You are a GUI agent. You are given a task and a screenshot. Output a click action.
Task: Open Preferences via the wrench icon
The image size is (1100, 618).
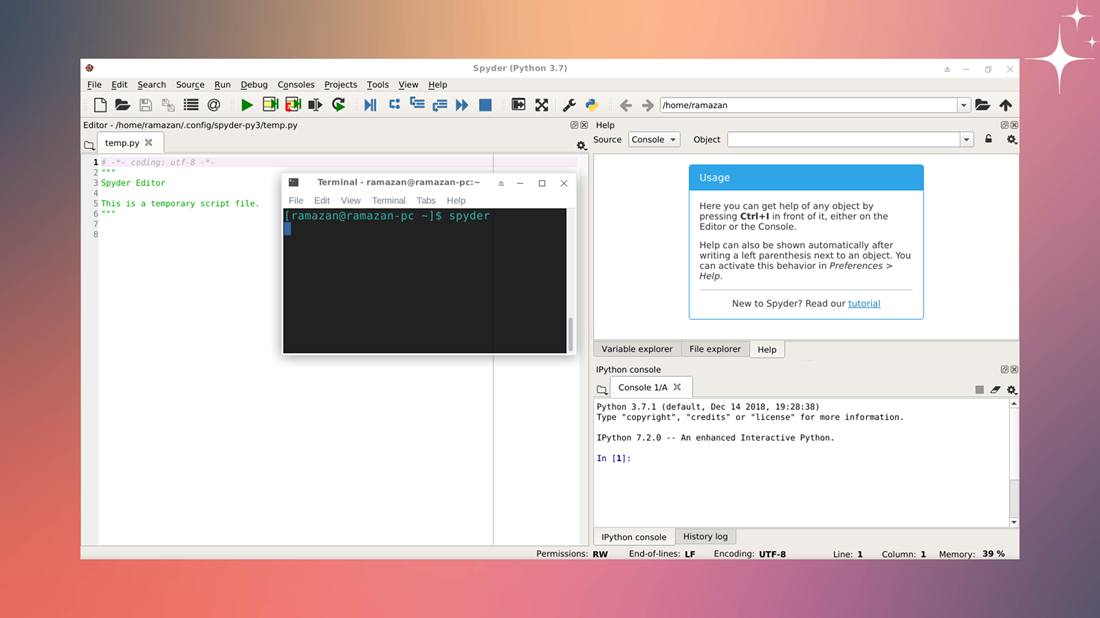[x=569, y=105]
